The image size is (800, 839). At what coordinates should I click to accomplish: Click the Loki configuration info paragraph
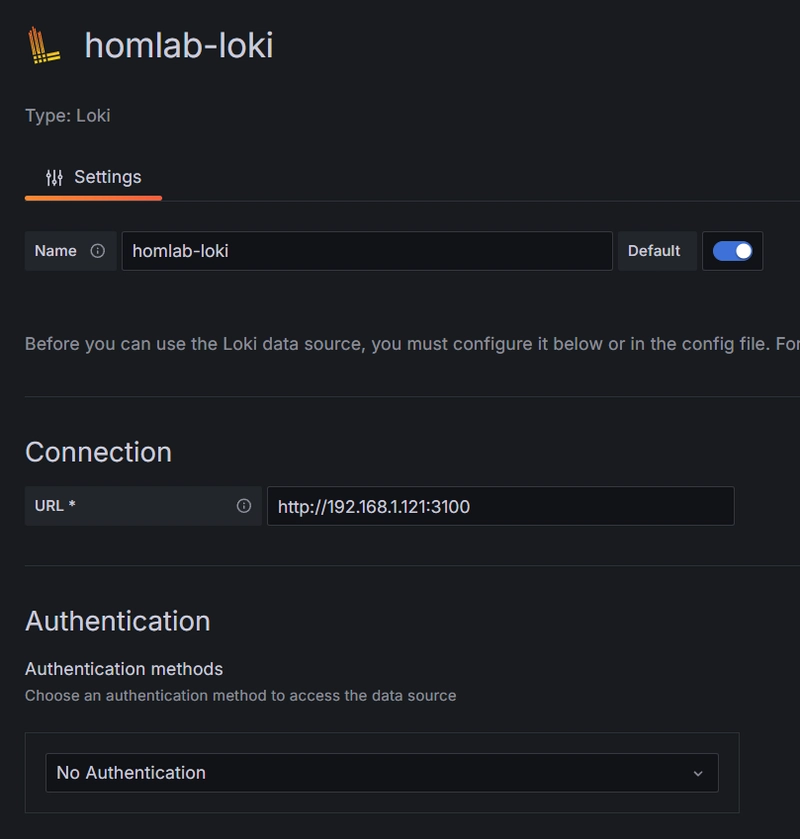click(x=413, y=344)
